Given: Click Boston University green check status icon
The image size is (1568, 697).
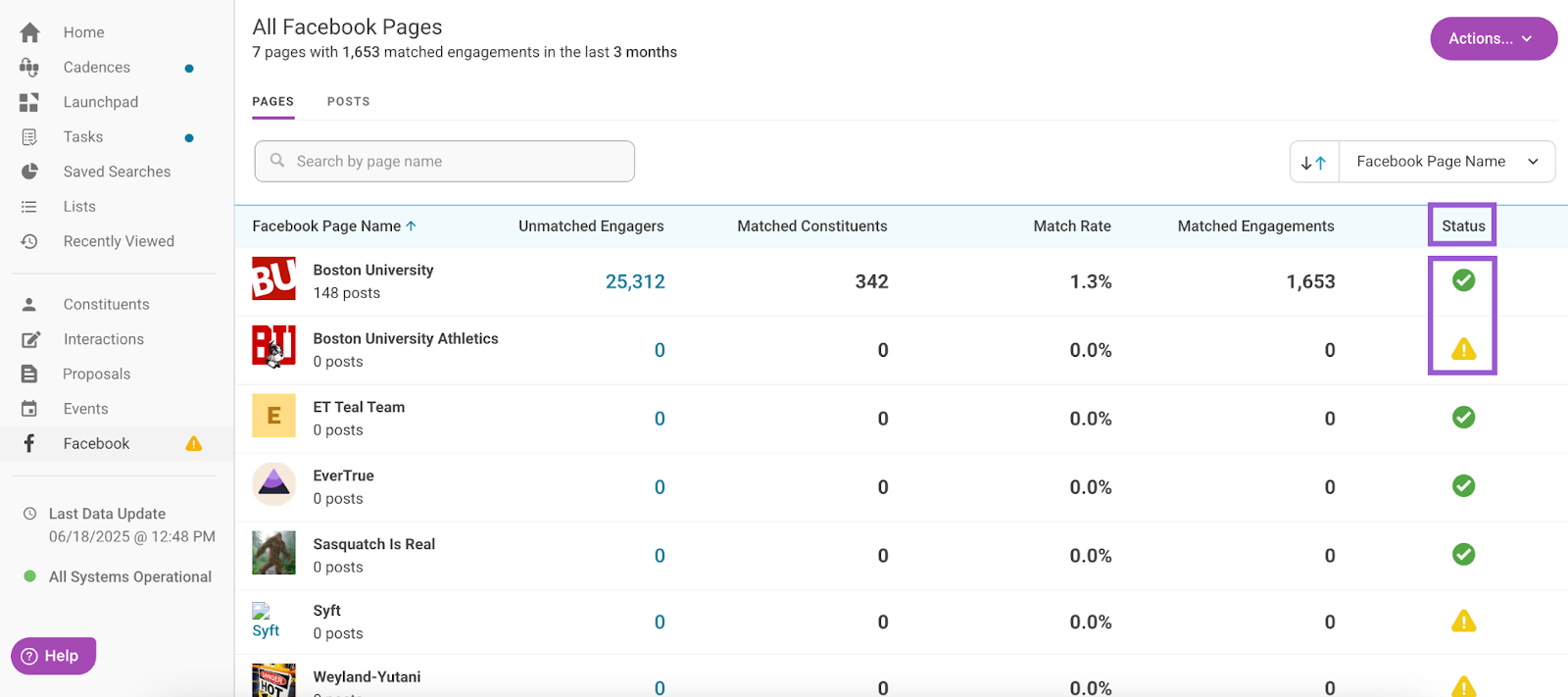Looking at the screenshot, I should point(1463,280).
